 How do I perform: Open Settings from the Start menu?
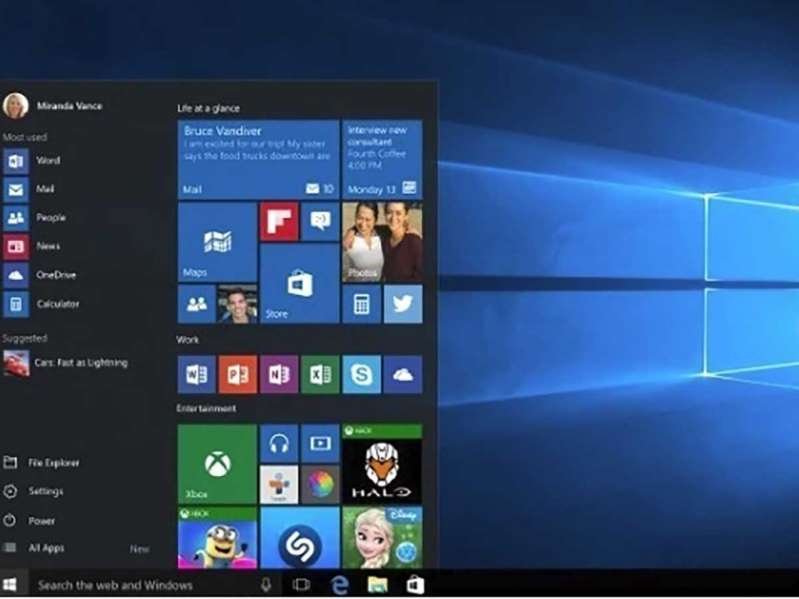33,492
